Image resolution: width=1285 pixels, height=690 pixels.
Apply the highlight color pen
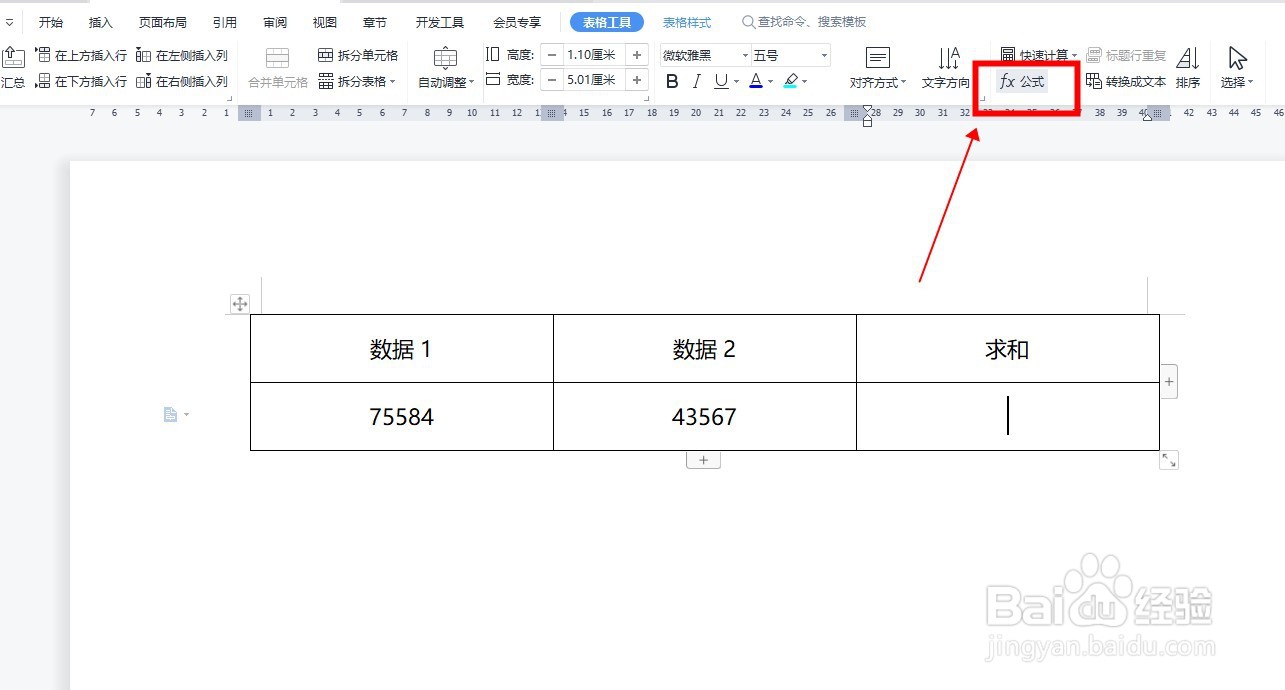[790, 82]
